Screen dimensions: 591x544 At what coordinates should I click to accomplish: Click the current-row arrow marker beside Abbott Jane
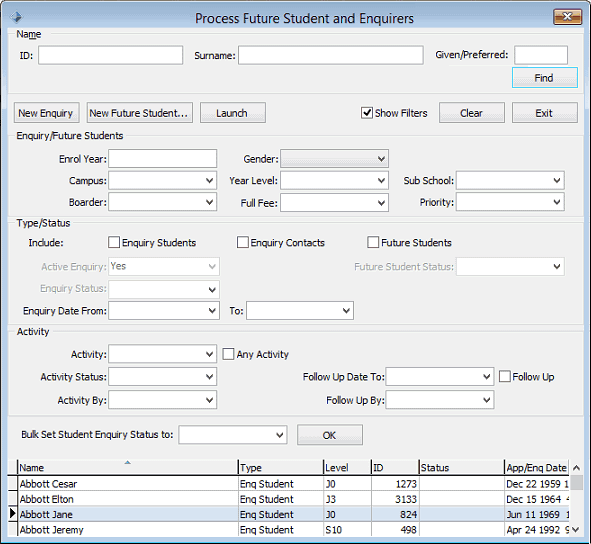pyautogui.click(x=12, y=514)
